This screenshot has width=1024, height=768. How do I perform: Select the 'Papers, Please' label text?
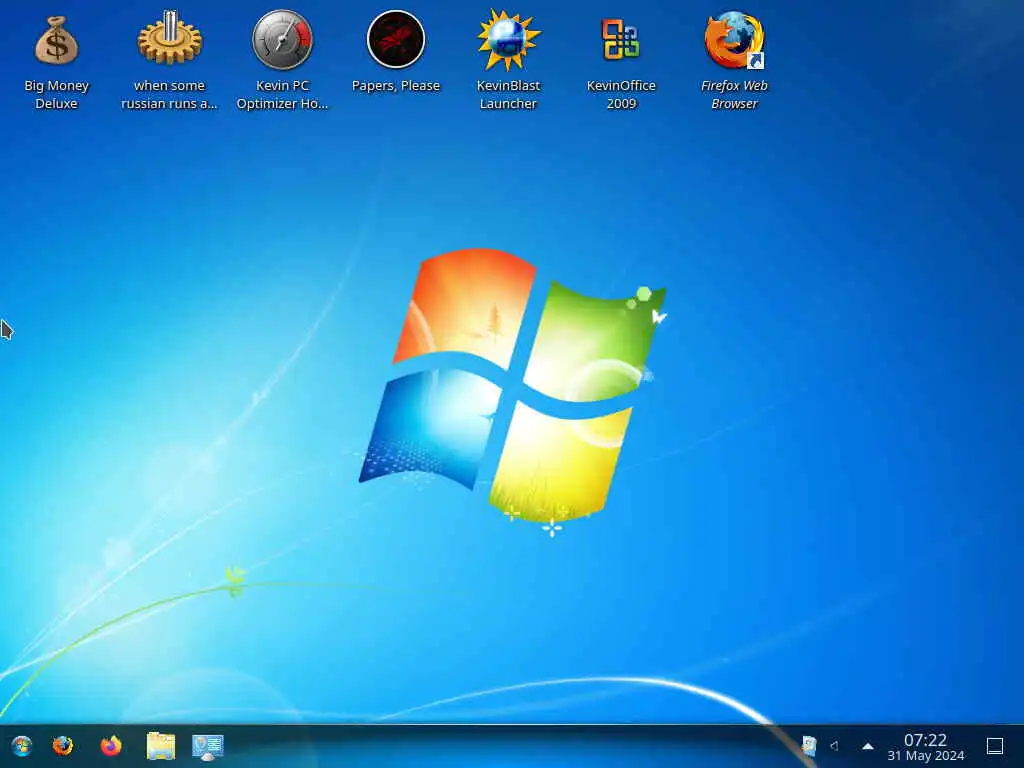click(x=396, y=86)
